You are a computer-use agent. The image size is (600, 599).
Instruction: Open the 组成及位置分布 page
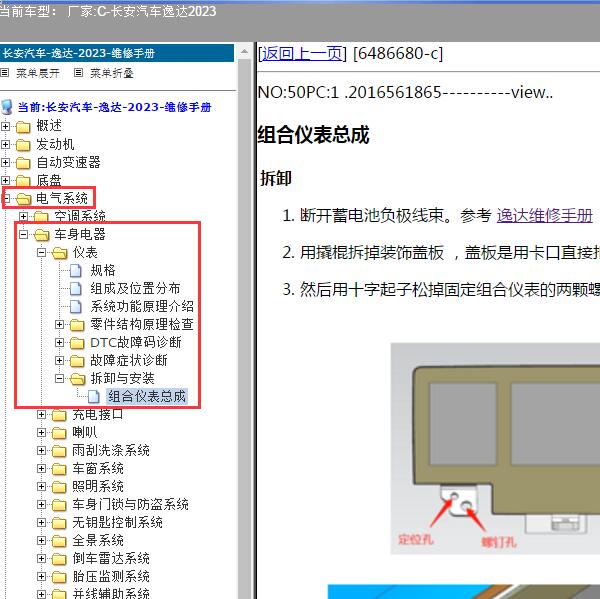[135, 288]
